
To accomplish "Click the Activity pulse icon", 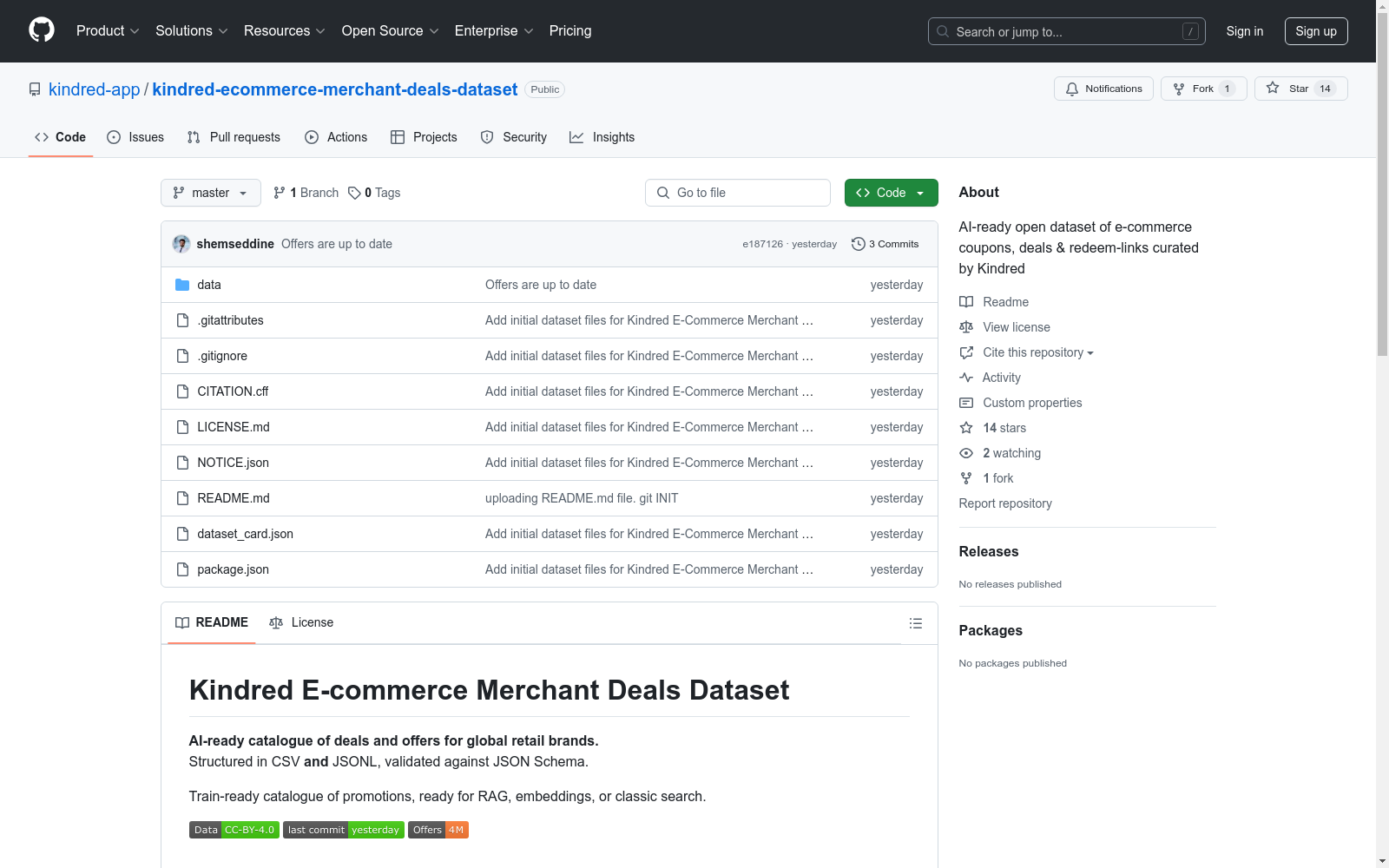I will tap(966, 378).
